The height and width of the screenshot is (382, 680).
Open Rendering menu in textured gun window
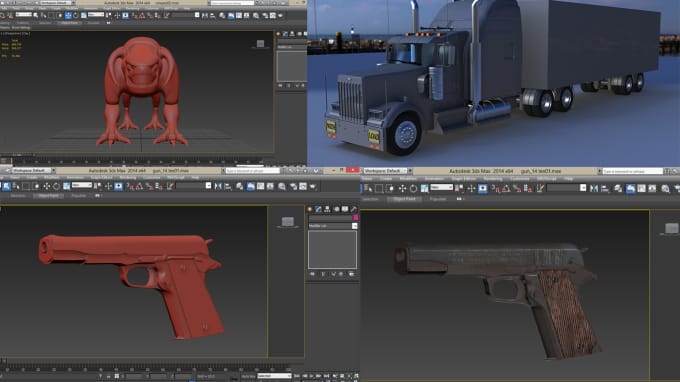pyautogui.click(x=493, y=179)
